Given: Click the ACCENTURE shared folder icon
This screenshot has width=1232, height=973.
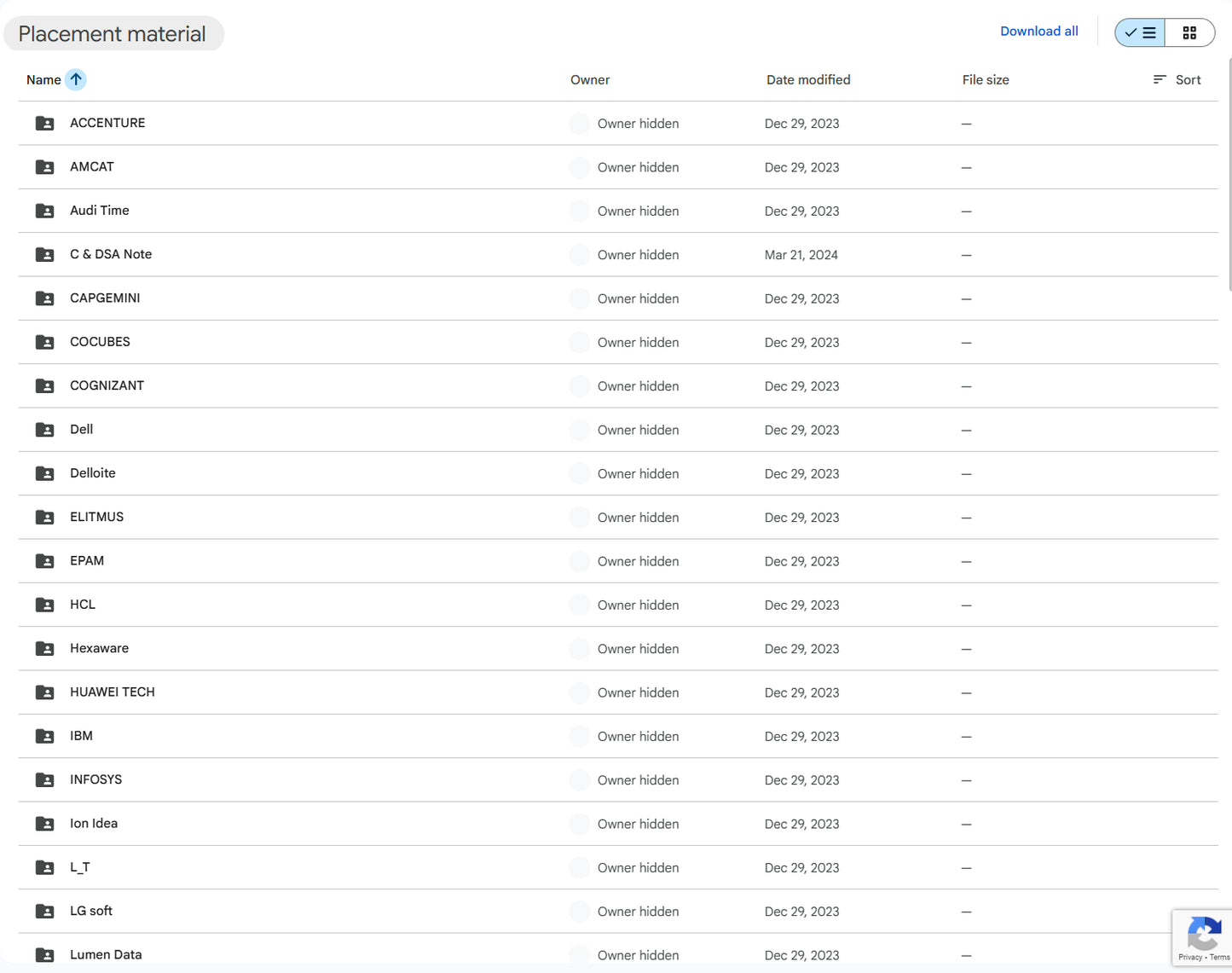Looking at the screenshot, I should [x=45, y=124].
